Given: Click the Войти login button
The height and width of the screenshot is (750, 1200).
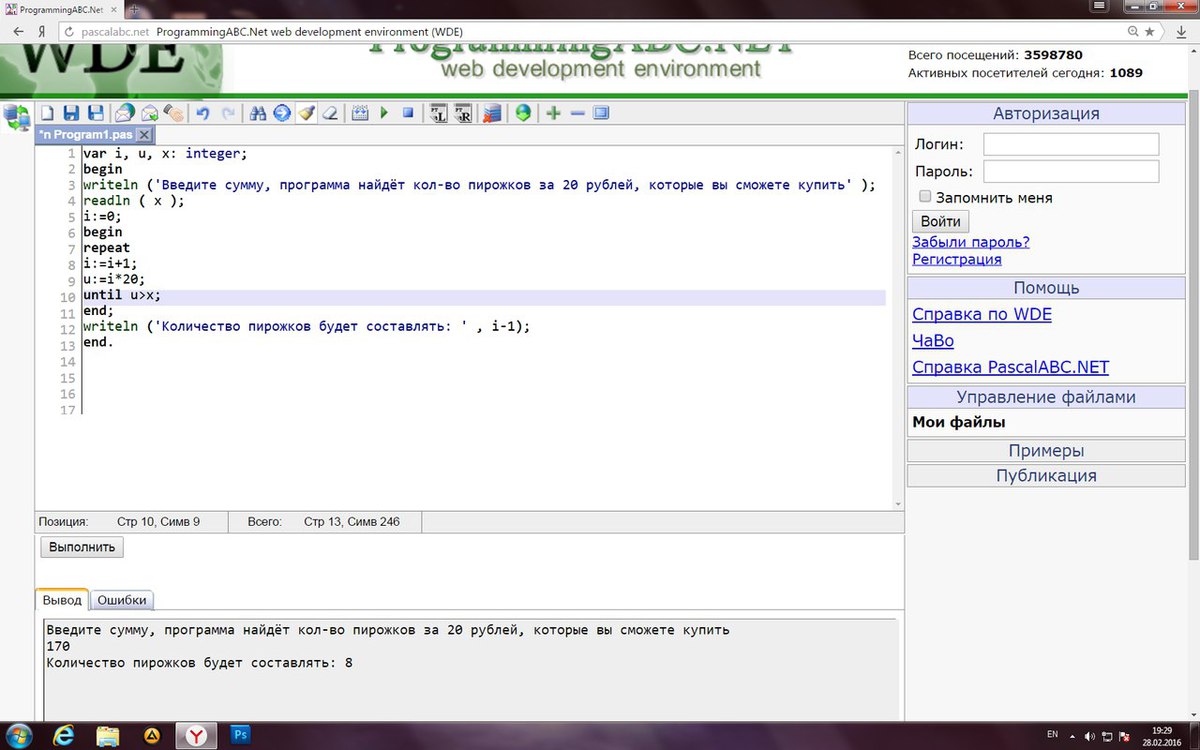Looking at the screenshot, I should [940, 221].
